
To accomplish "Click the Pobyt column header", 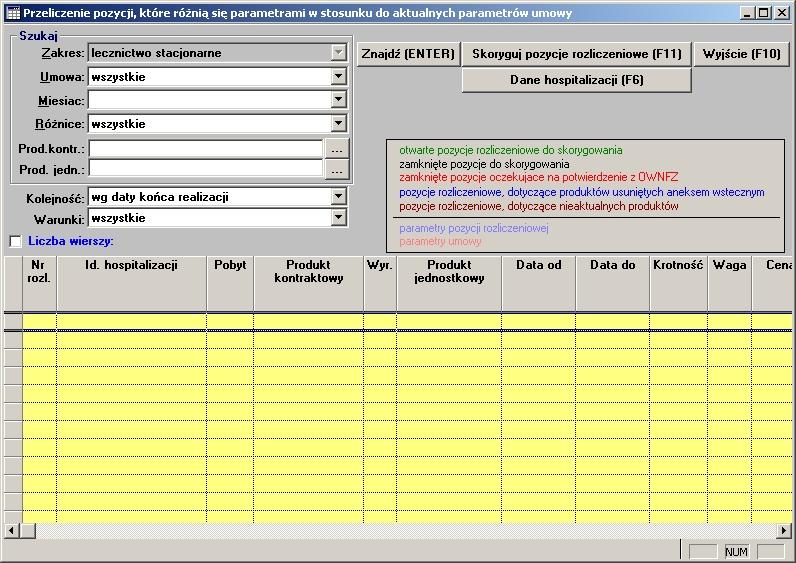I will coord(230,283).
